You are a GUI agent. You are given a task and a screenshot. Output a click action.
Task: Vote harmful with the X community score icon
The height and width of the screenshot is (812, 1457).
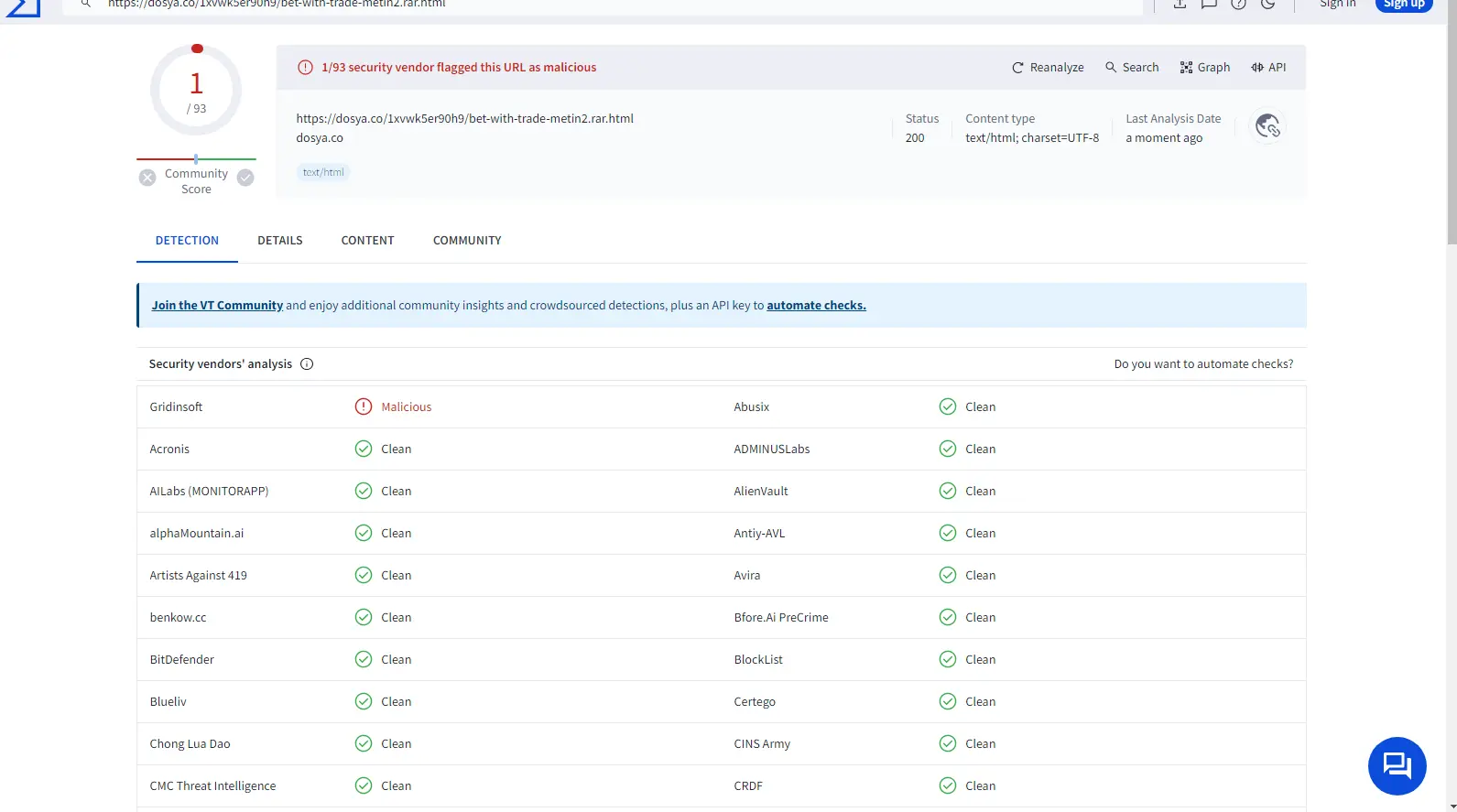point(147,178)
